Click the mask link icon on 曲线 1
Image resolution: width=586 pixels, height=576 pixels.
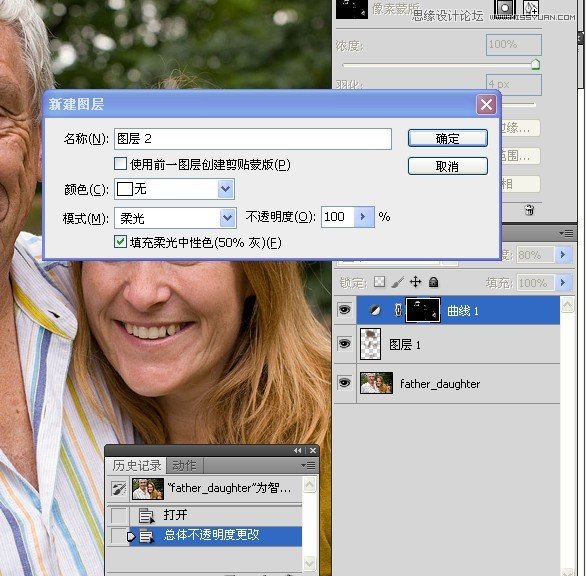point(398,310)
